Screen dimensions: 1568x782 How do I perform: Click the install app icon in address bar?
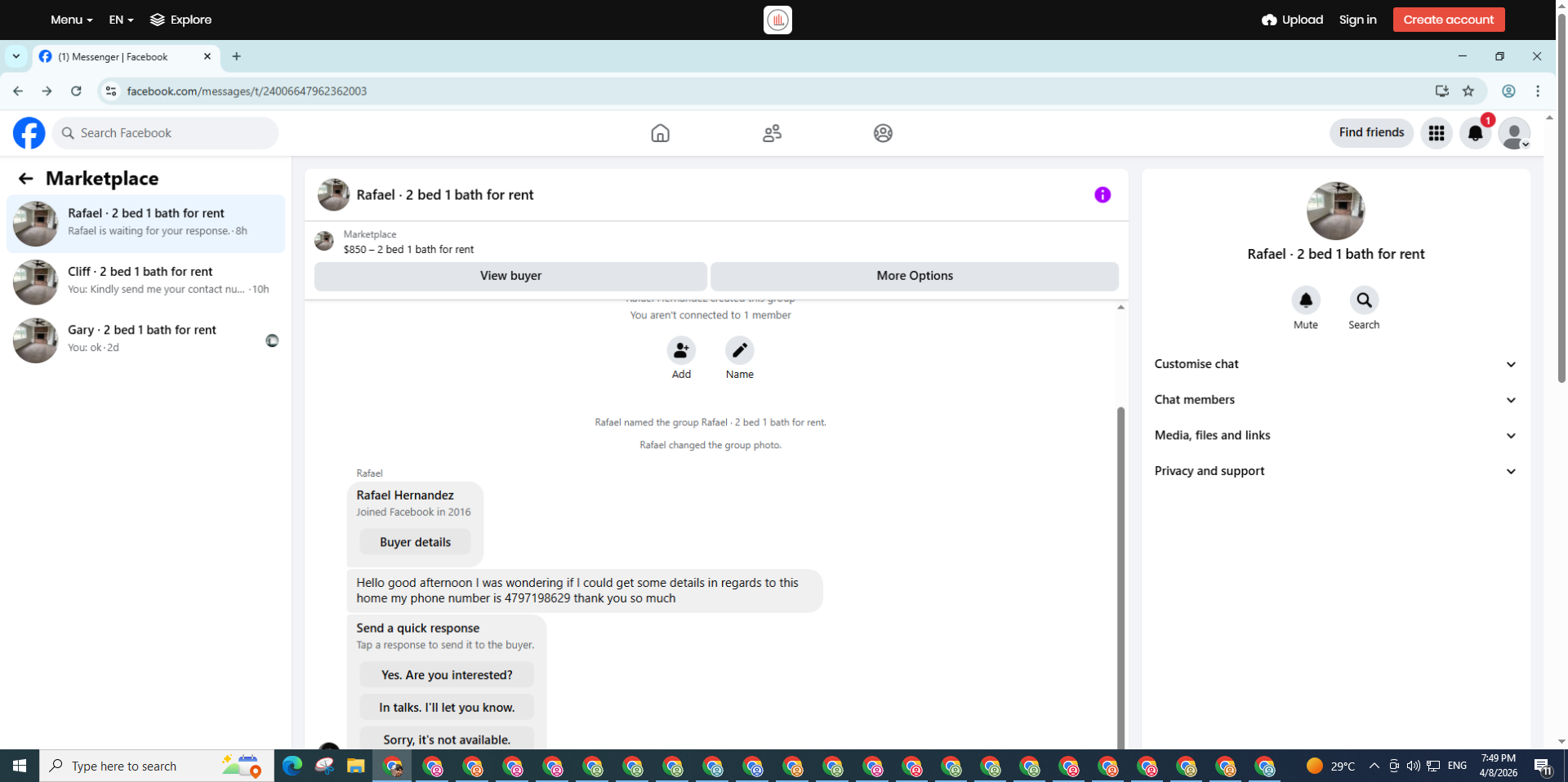point(1442,91)
